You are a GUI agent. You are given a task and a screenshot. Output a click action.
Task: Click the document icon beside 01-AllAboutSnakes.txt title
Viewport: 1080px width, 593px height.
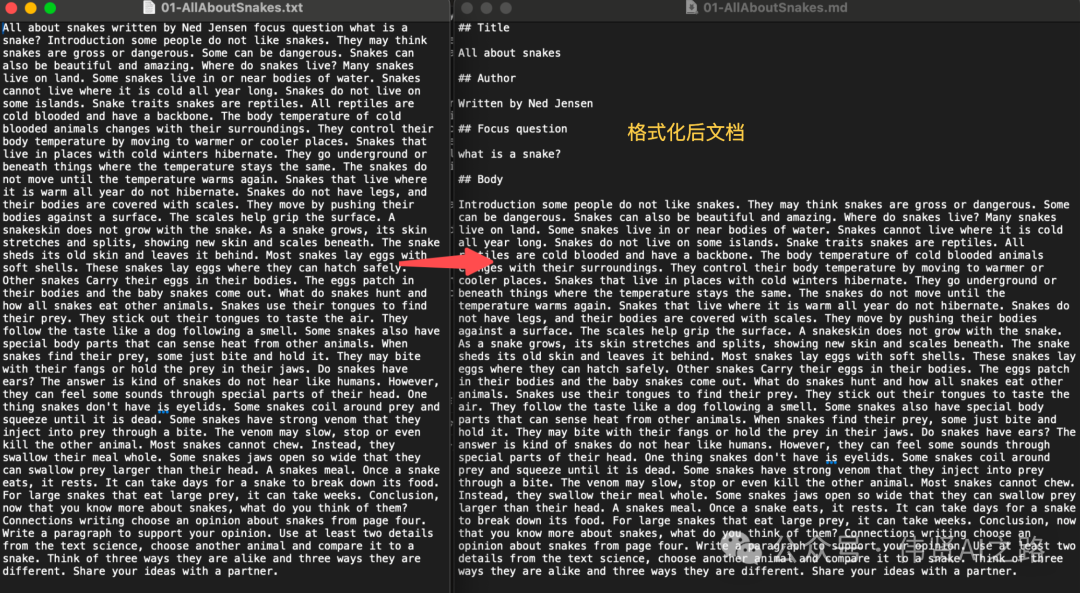click(149, 8)
